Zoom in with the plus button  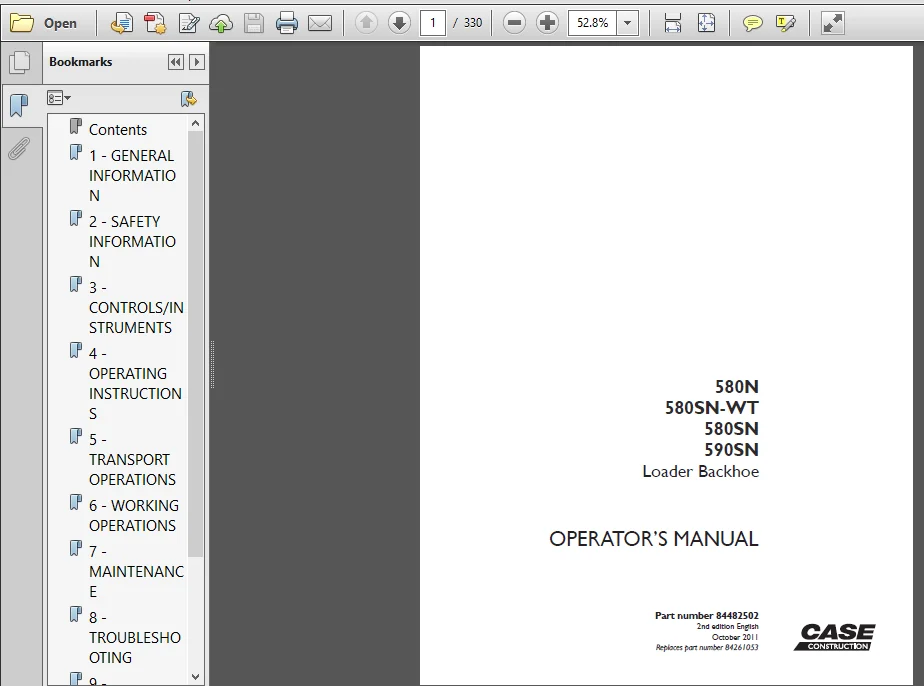[547, 23]
